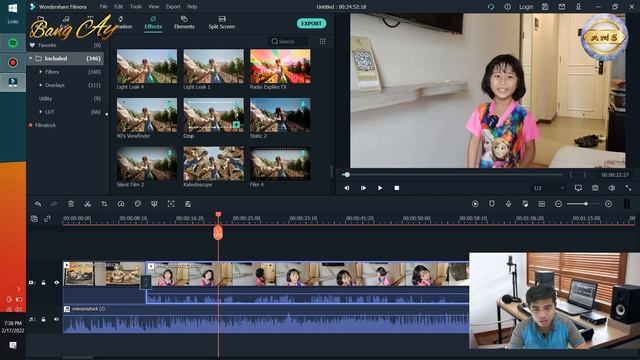Screen dimensions: 640x360
Task: Click the green EXPORT button
Action: pos(311,23)
